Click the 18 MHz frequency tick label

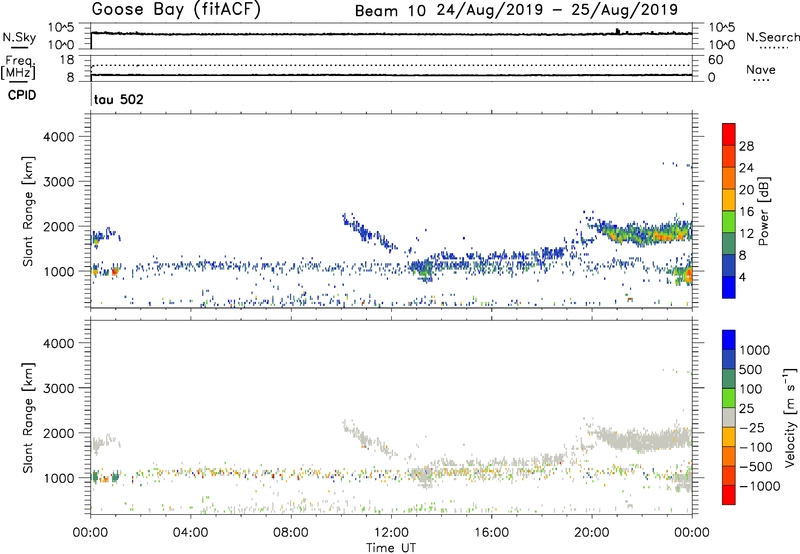tap(67, 60)
